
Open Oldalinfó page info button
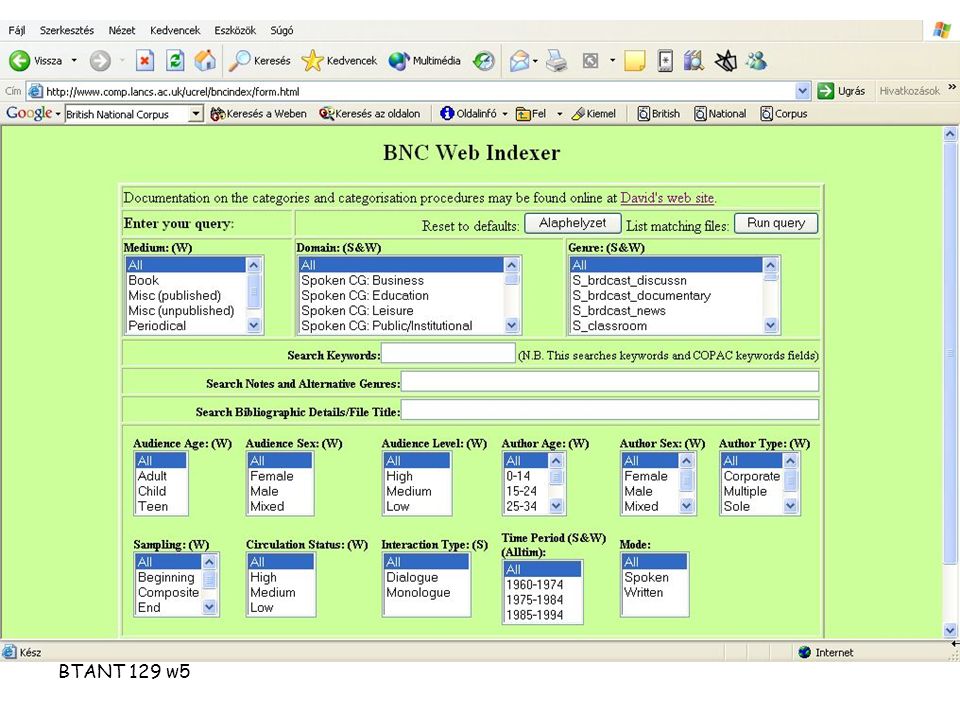point(468,114)
